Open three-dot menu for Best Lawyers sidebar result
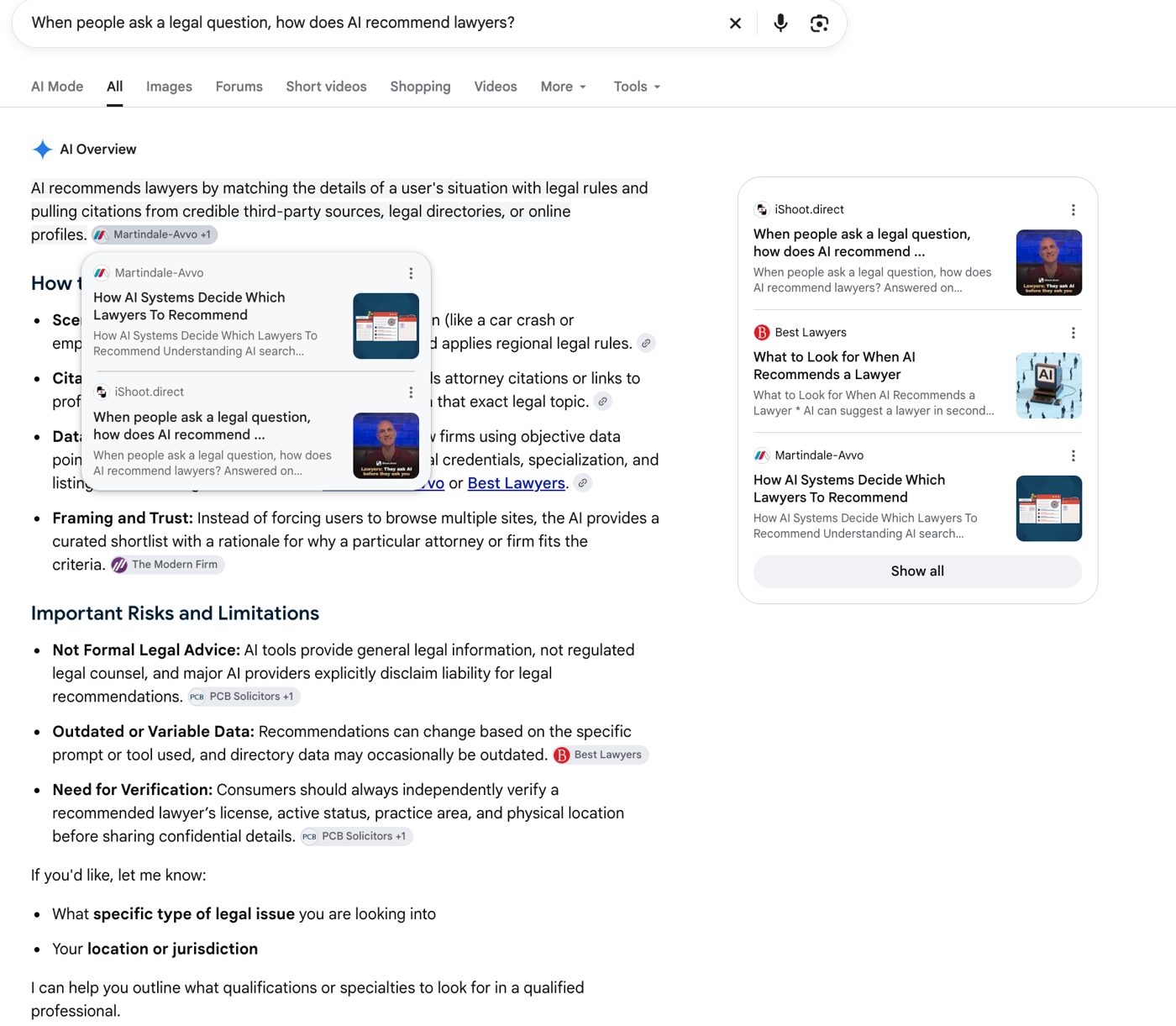The height and width of the screenshot is (1026, 1176). [1073, 333]
